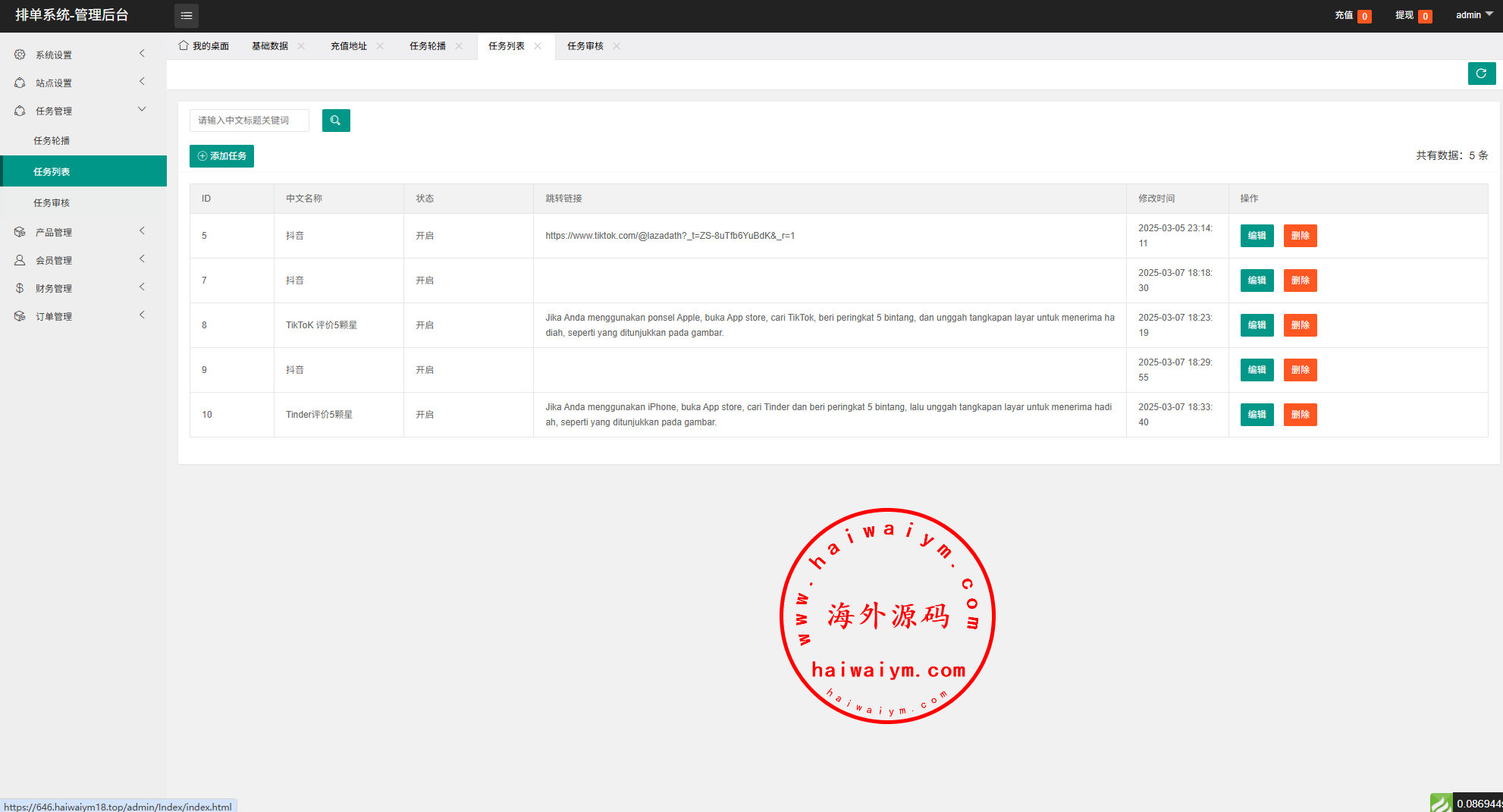Open 任务审核 in the sidebar
Image resolution: width=1503 pixels, height=812 pixels.
pos(52,202)
